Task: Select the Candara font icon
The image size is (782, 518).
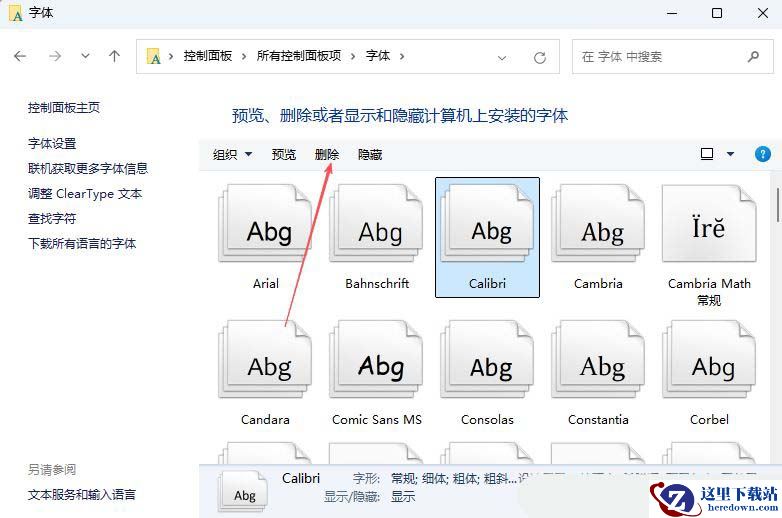Action: [265, 359]
